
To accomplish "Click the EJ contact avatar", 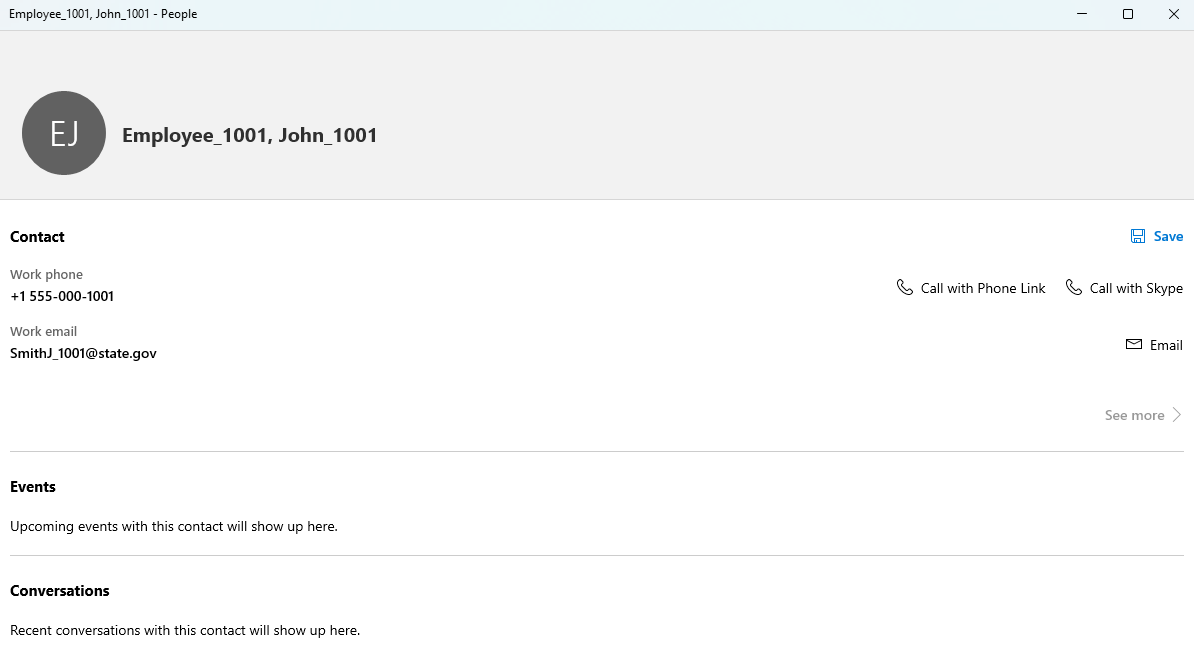I will (64, 133).
